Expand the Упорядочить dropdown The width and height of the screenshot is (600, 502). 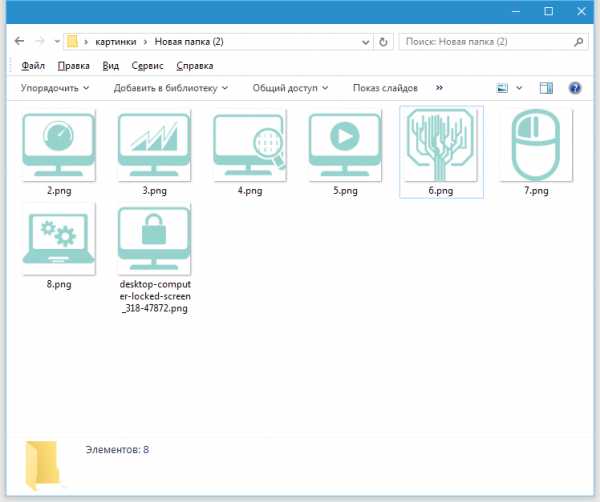(54, 88)
